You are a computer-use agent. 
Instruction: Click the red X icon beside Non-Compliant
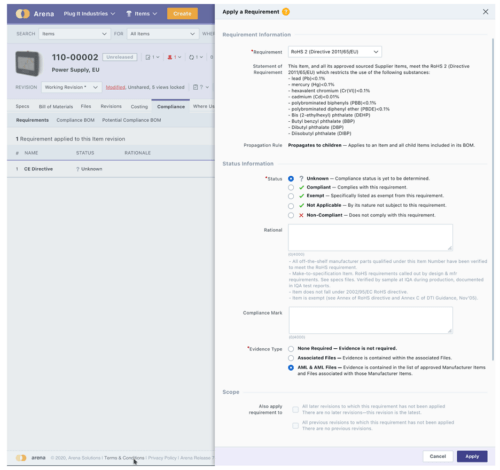[301, 215]
